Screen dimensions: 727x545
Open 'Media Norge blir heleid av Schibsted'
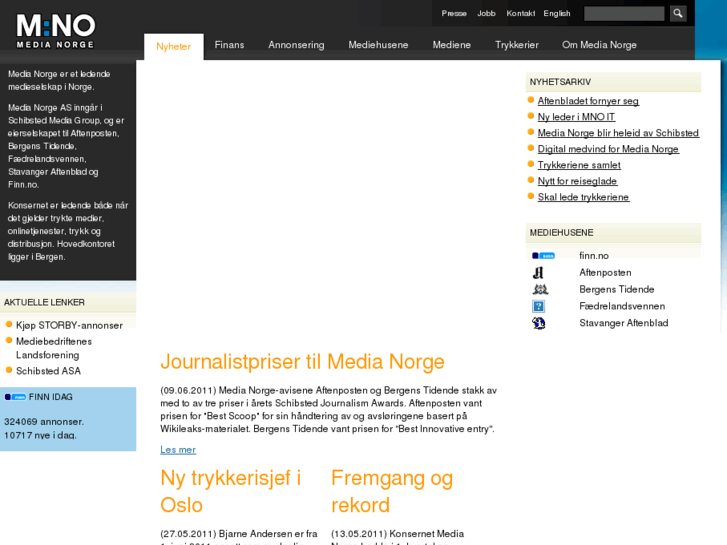click(618, 133)
